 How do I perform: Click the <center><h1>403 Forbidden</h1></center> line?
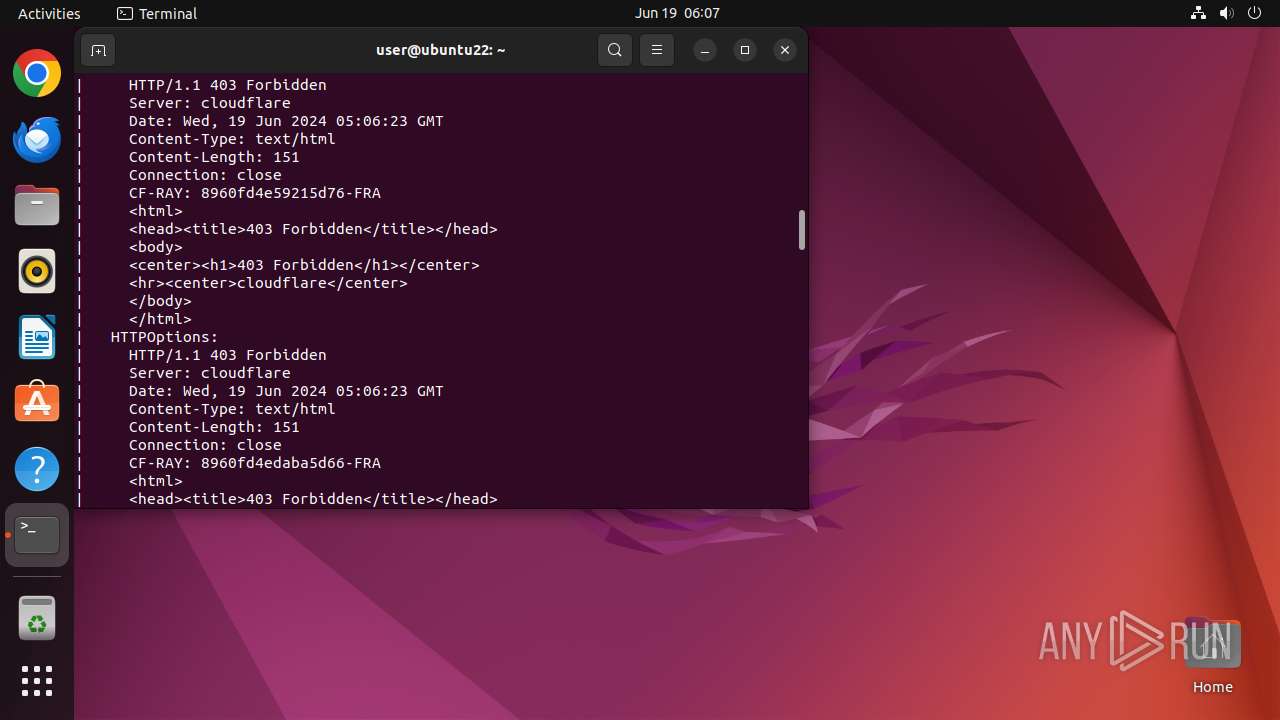tap(304, 265)
